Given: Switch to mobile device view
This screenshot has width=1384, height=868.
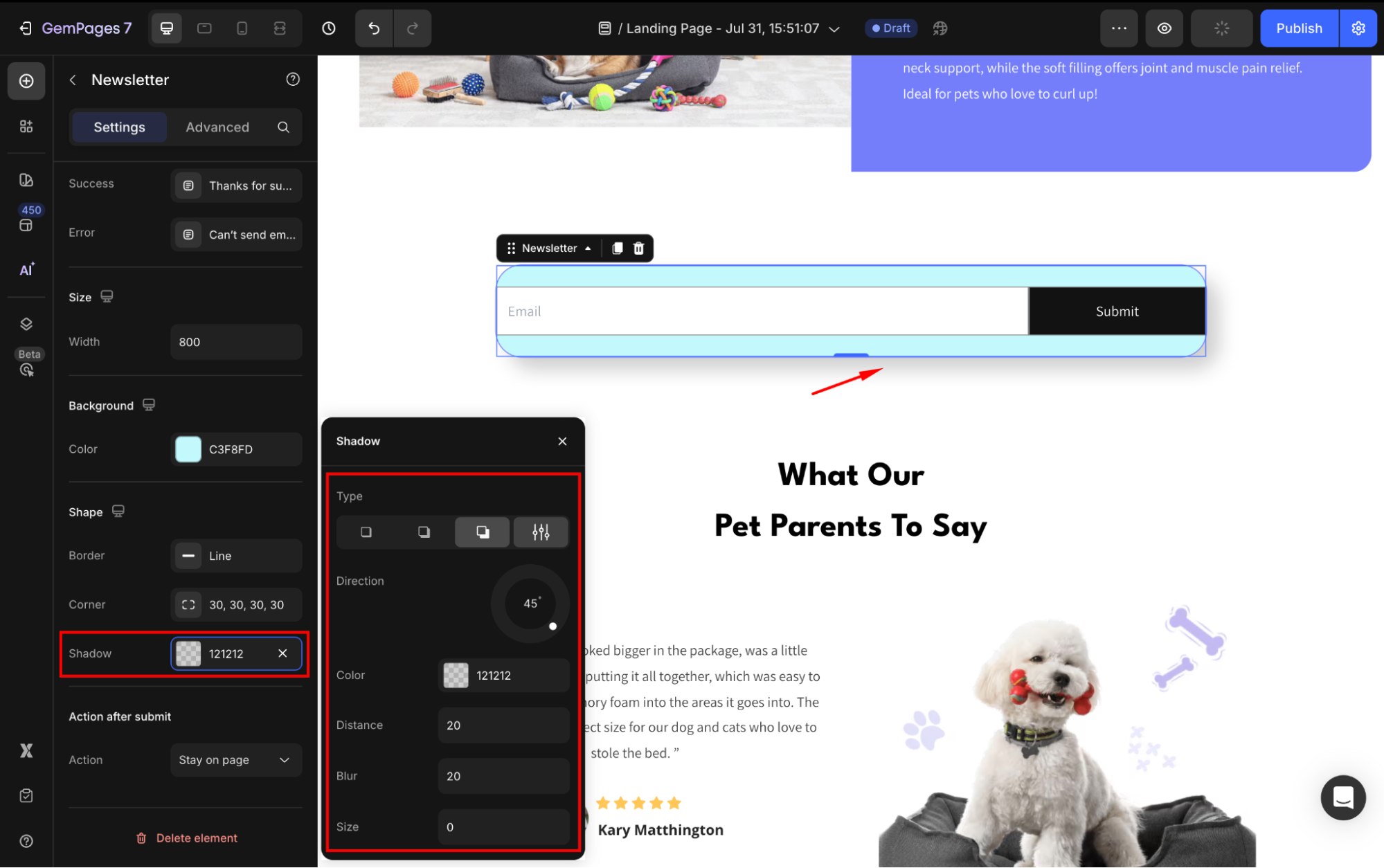Looking at the screenshot, I should click(x=242, y=28).
